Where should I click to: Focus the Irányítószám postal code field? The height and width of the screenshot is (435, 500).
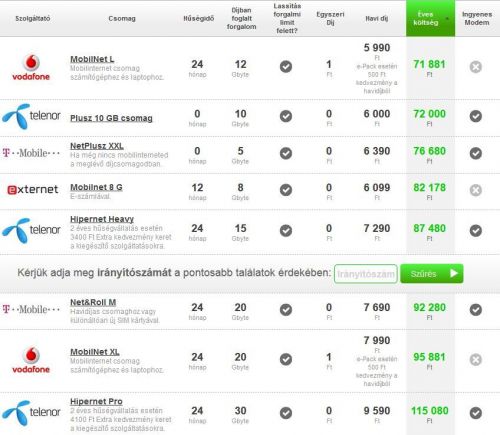[366, 274]
